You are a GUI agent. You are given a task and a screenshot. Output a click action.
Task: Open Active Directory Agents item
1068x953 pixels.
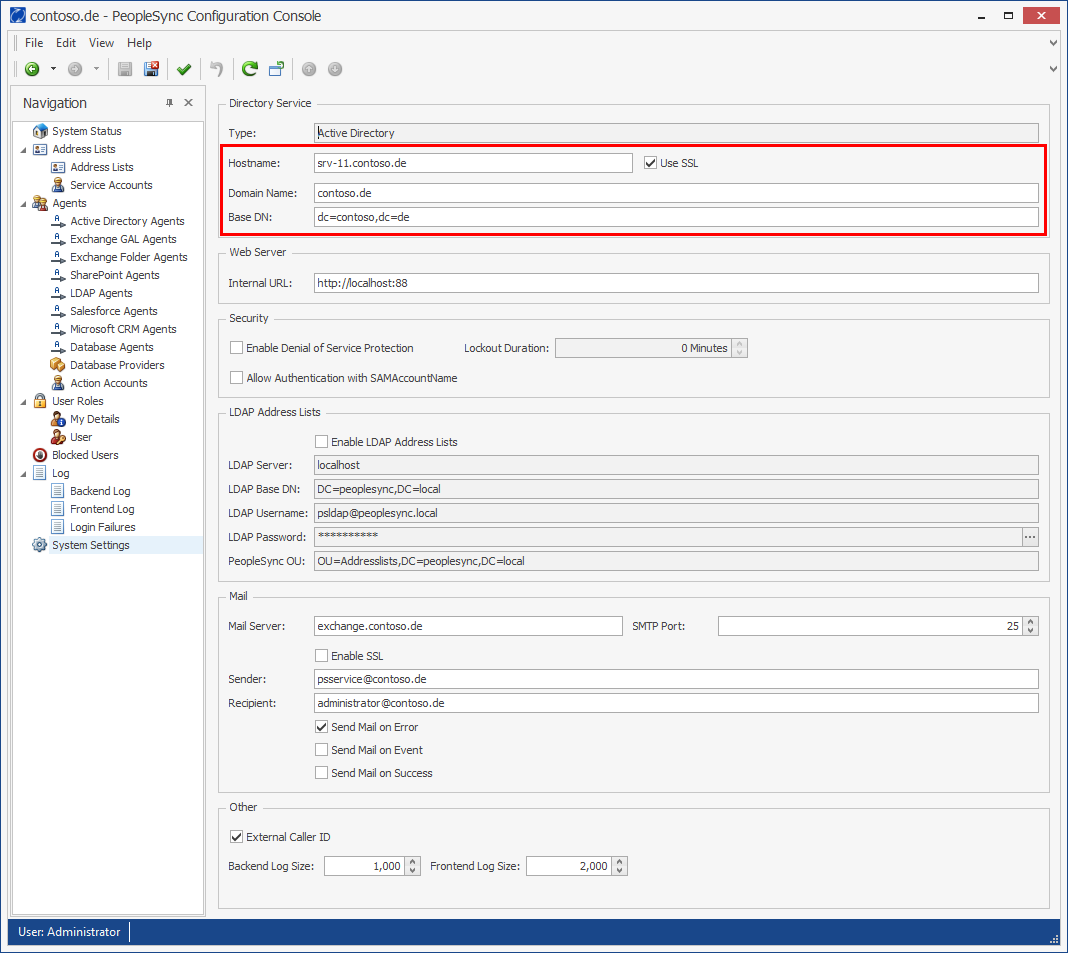pos(127,221)
